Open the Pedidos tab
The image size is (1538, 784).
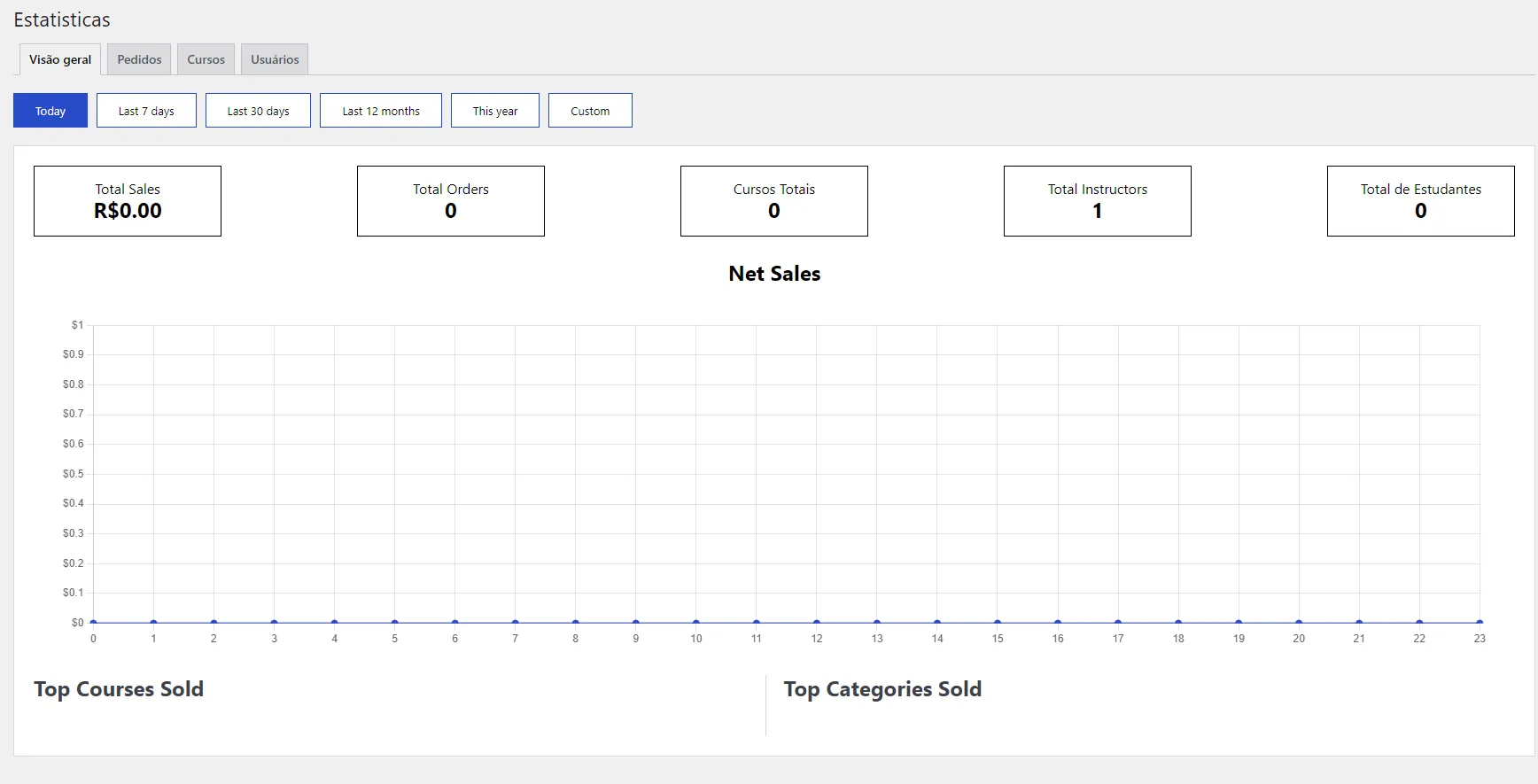[139, 59]
